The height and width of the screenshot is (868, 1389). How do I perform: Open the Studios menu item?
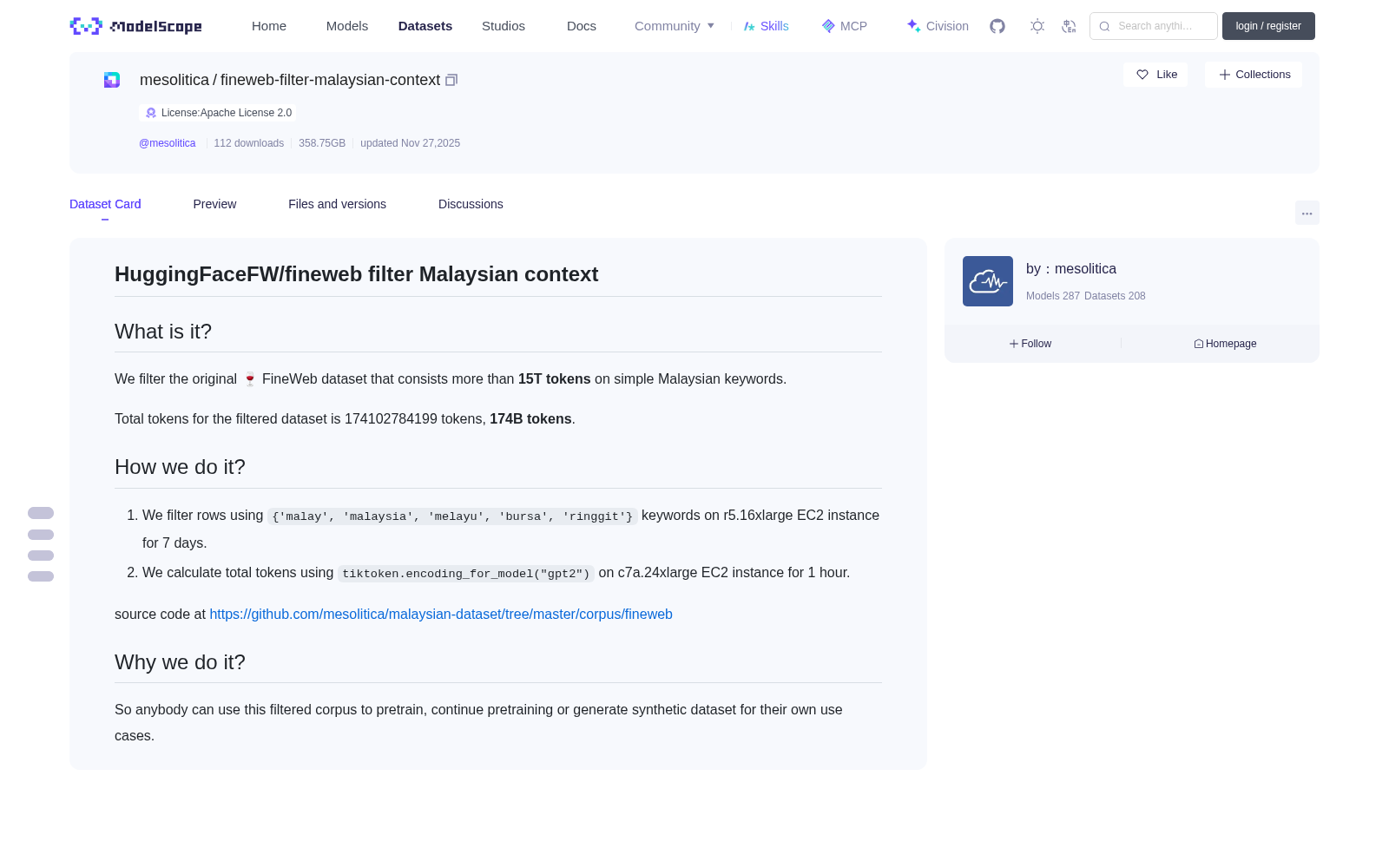point(504,26)
